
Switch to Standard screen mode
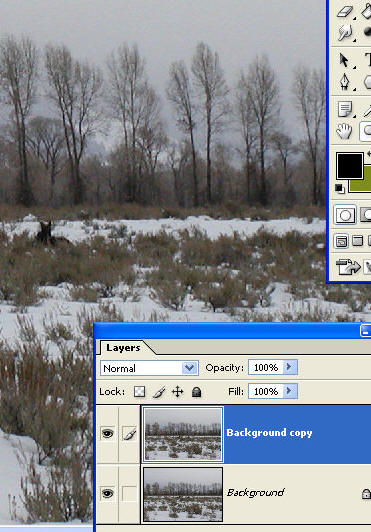tap(341, 241)
